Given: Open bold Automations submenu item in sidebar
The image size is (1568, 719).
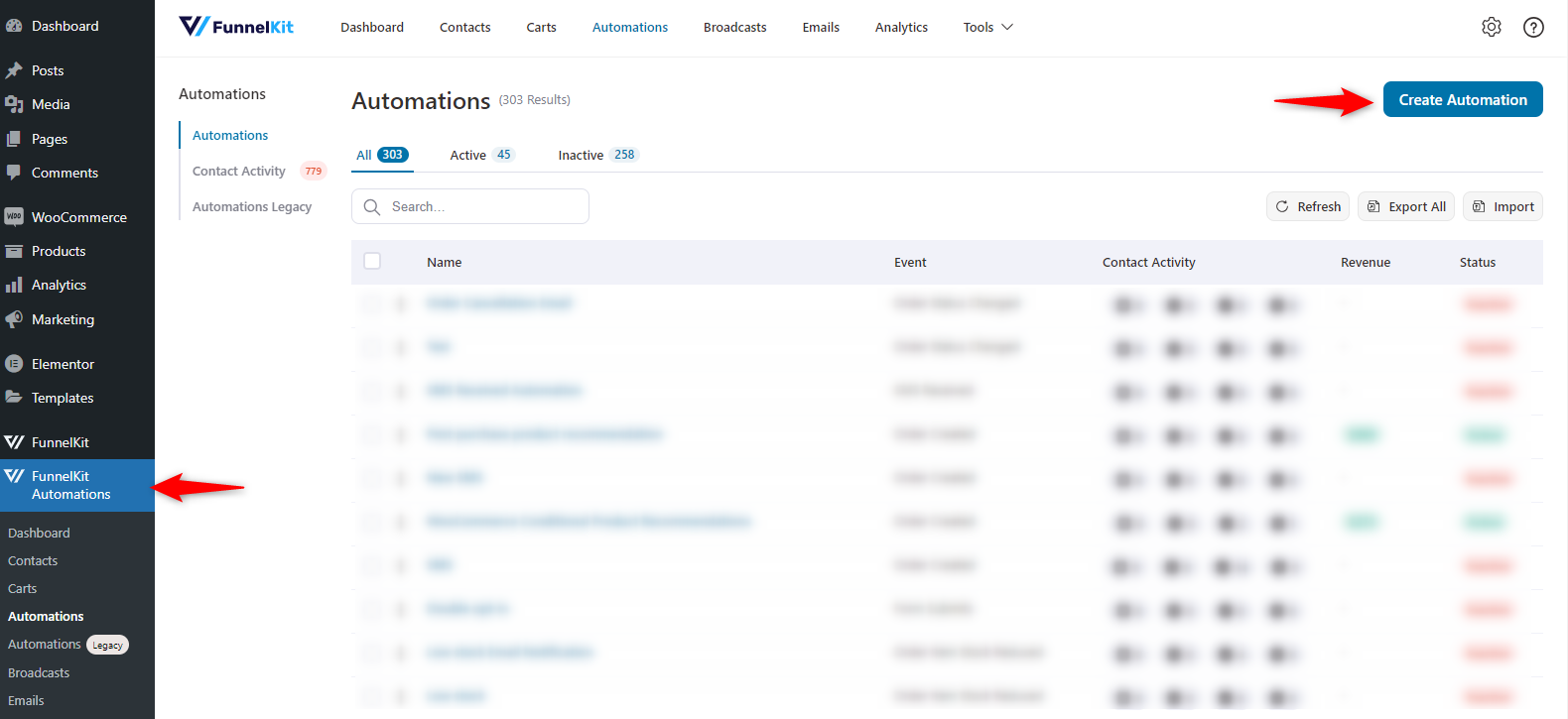Looking at the screenshot, I should tap(46, 616).
